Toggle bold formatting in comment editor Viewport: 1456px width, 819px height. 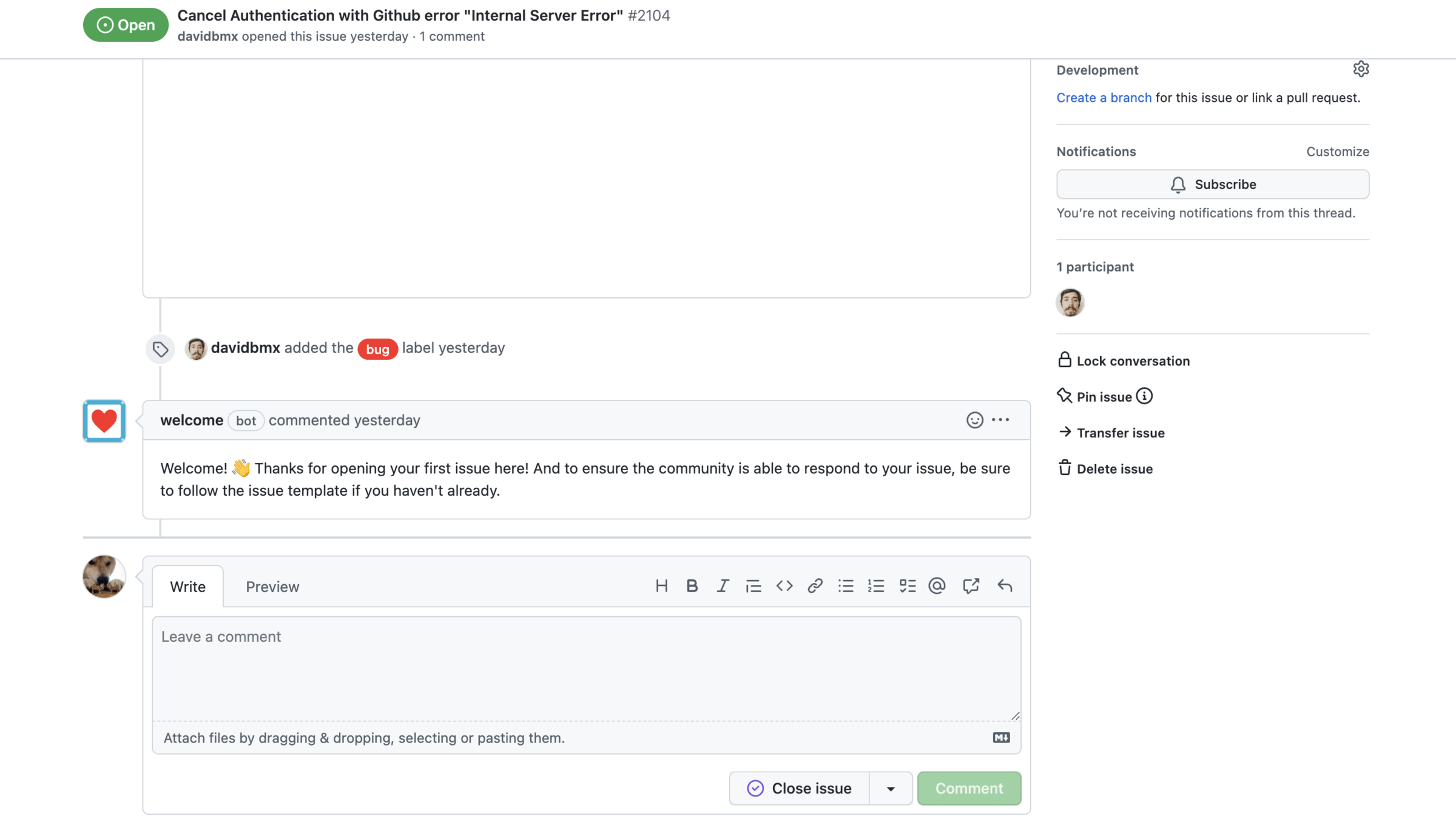coord(692,586)
